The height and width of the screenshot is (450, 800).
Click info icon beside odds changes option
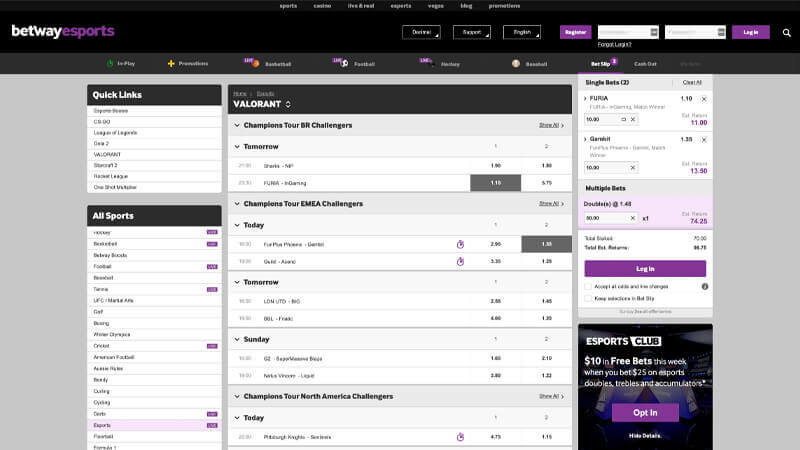pyautogui.click(x=705, y=287)
